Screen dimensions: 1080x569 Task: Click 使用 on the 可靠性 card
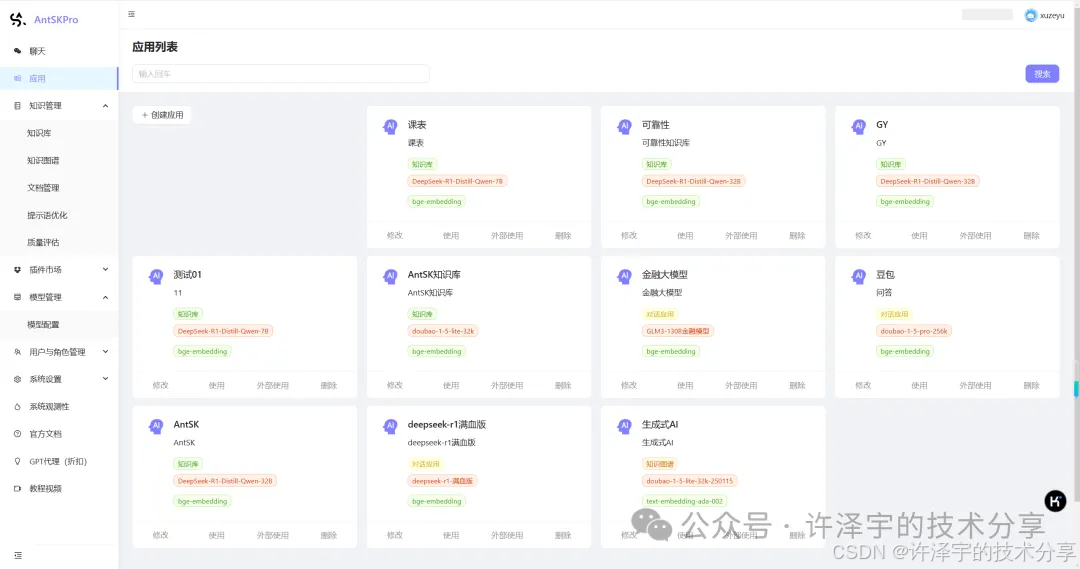point(685,236)
